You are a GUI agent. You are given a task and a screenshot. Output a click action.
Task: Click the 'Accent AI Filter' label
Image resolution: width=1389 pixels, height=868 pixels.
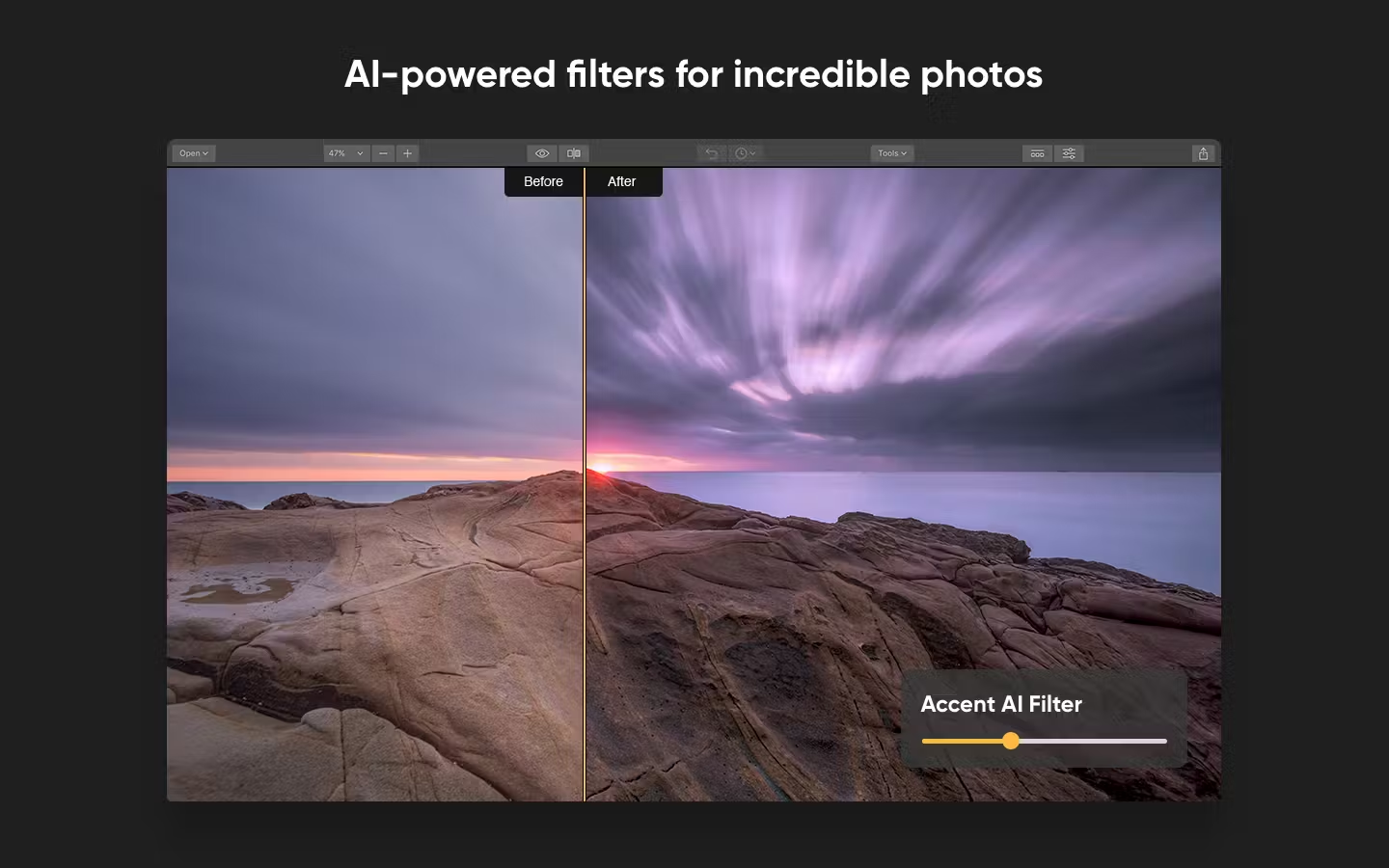point(1001,704)
